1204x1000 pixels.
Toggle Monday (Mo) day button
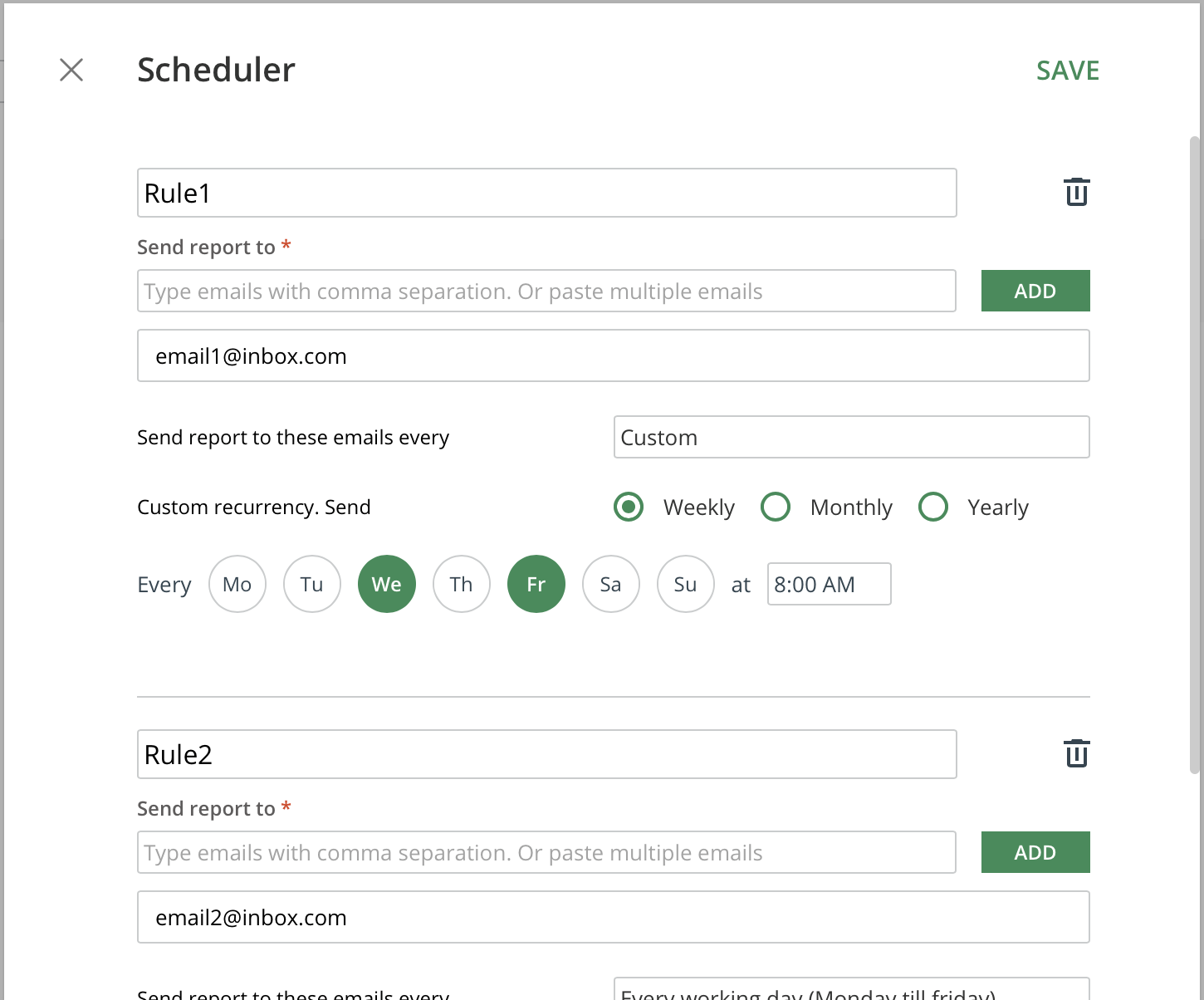coord(237,584)
